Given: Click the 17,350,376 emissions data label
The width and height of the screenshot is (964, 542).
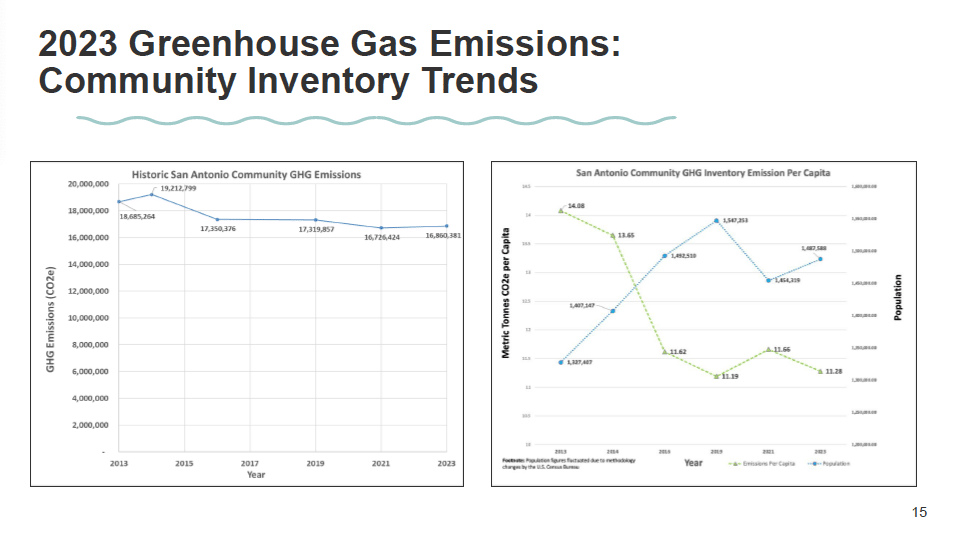Looking at the screenshot, I should pyautogui.click(x=210, y=230).
